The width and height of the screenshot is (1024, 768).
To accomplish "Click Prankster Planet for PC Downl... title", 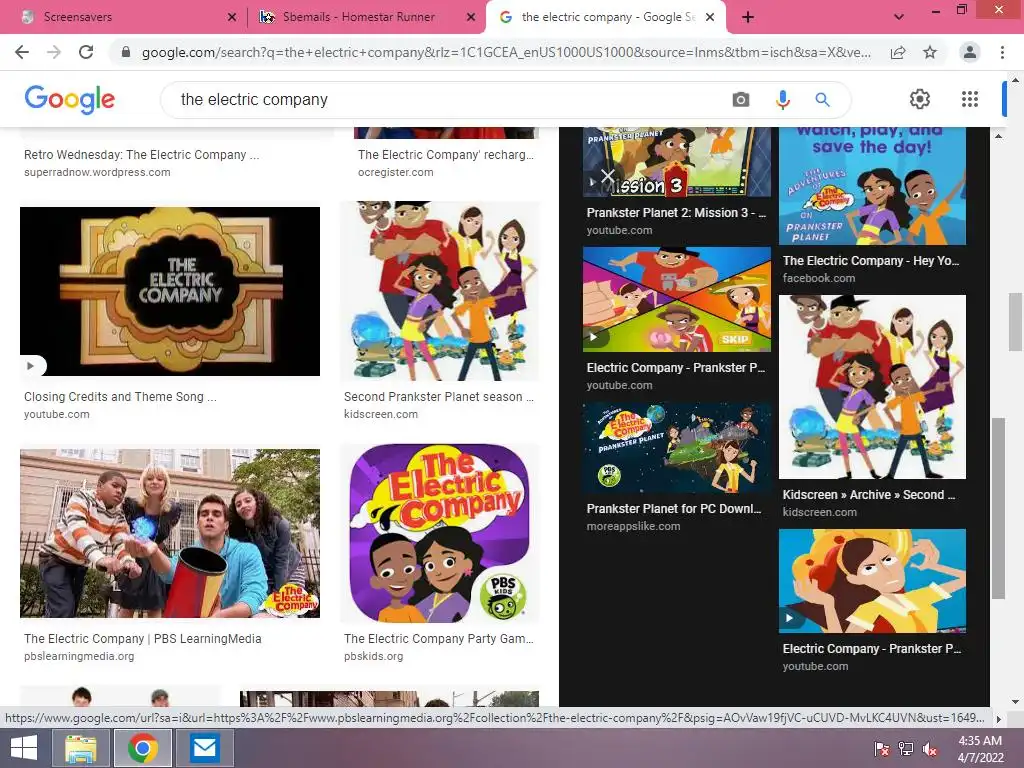I will 674,509.
